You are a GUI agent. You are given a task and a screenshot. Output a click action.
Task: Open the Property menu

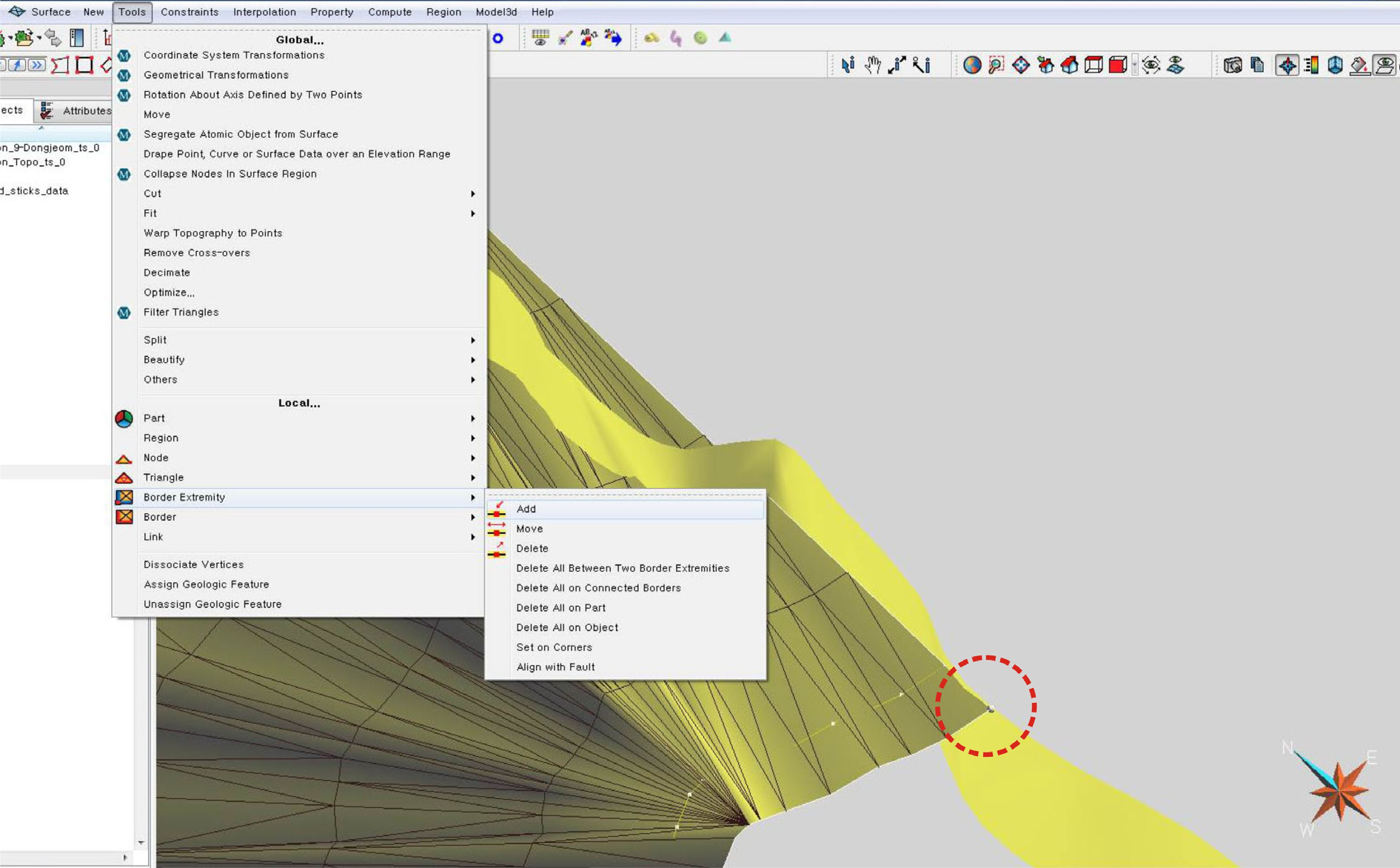332,12
